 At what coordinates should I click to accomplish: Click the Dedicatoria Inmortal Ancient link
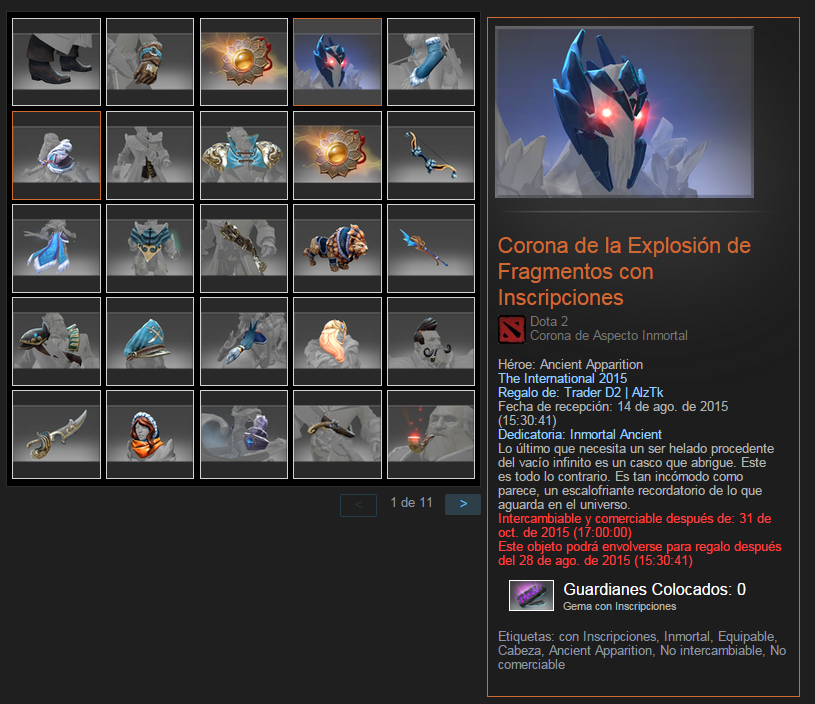pos(580,434)
